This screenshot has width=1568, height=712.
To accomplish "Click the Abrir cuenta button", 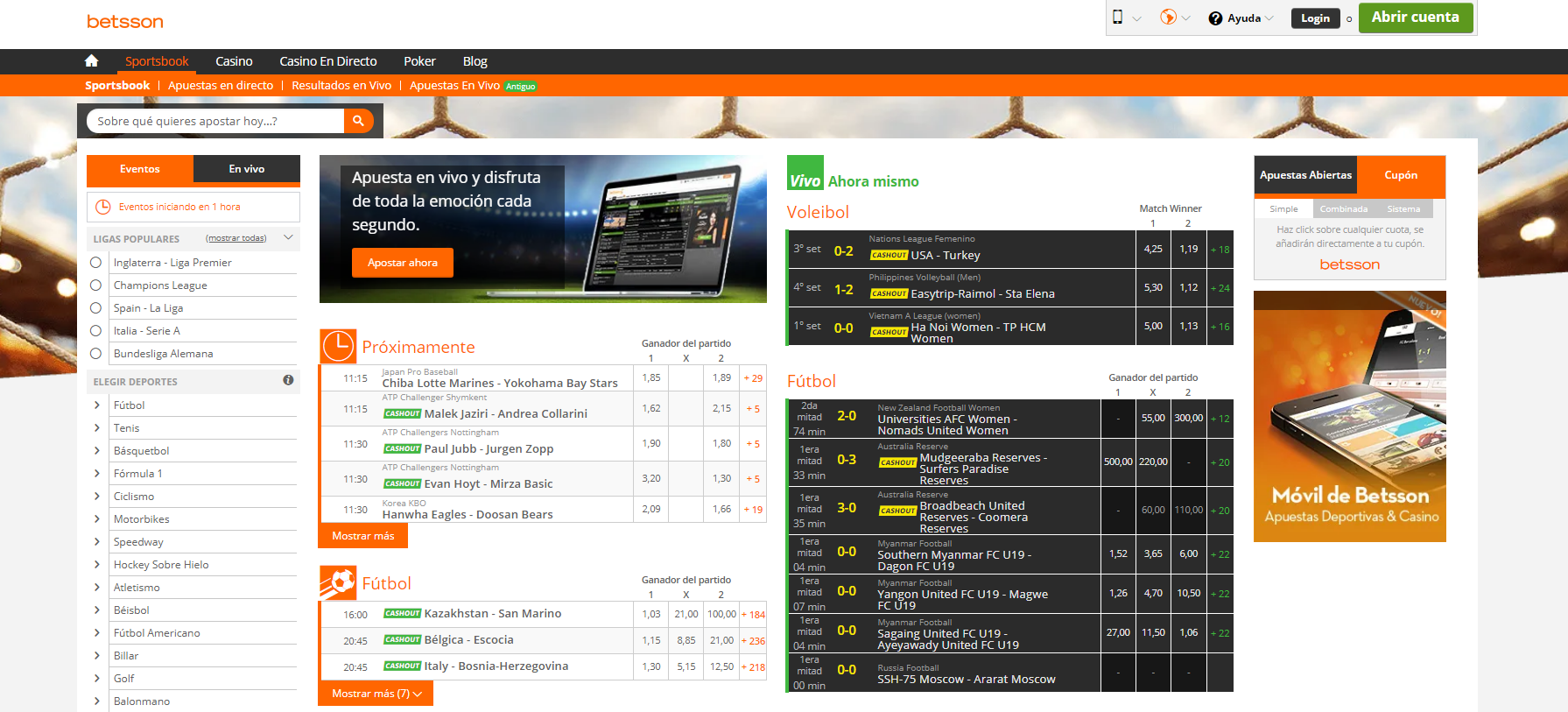I will pos(1416,18).
